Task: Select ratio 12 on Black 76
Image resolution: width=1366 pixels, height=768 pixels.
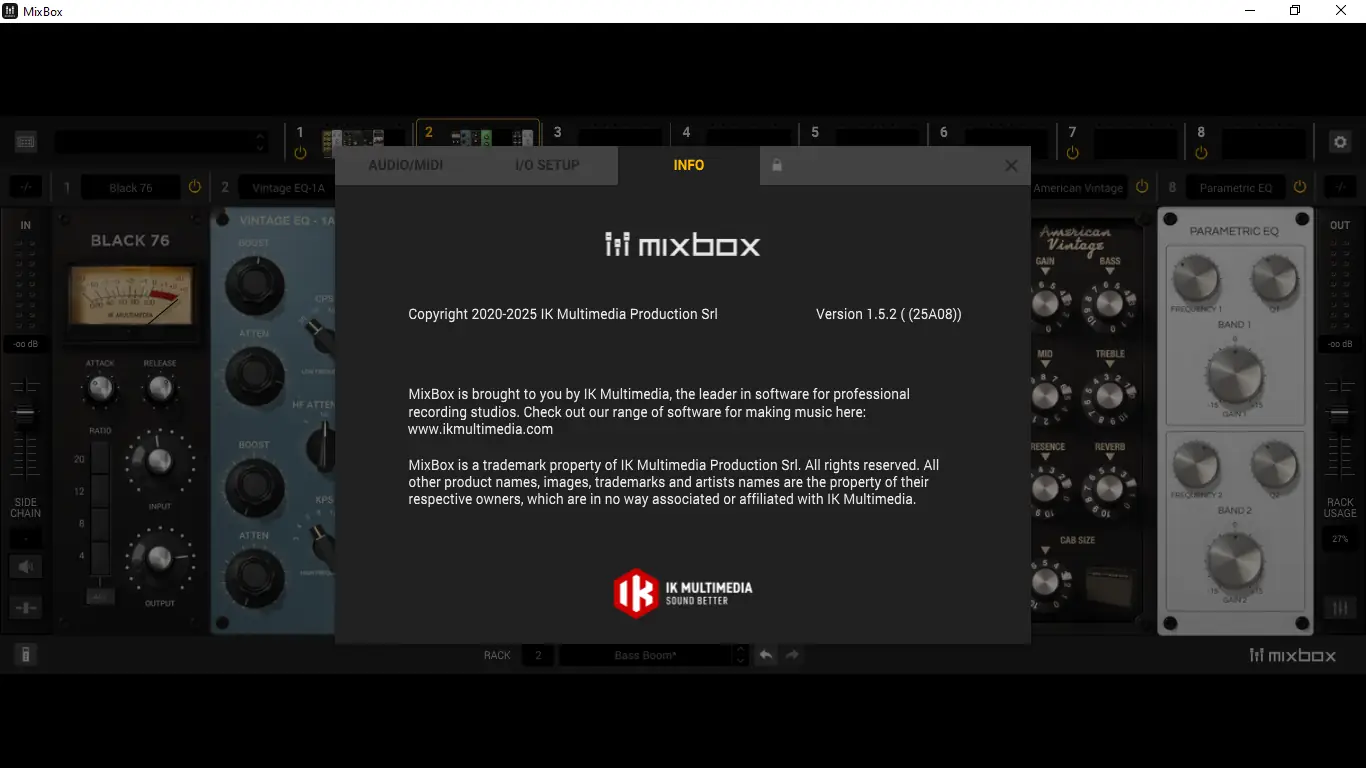Action: pyautogui.click(x=99, y=491)
